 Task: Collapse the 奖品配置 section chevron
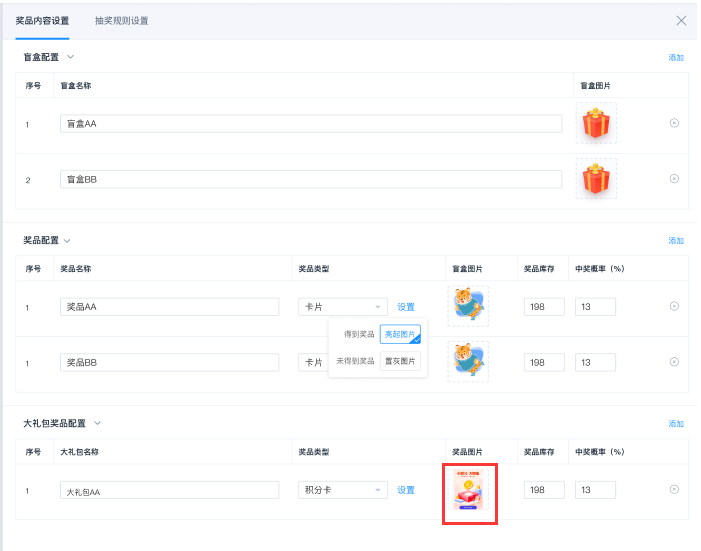click(x=67, y=240)
